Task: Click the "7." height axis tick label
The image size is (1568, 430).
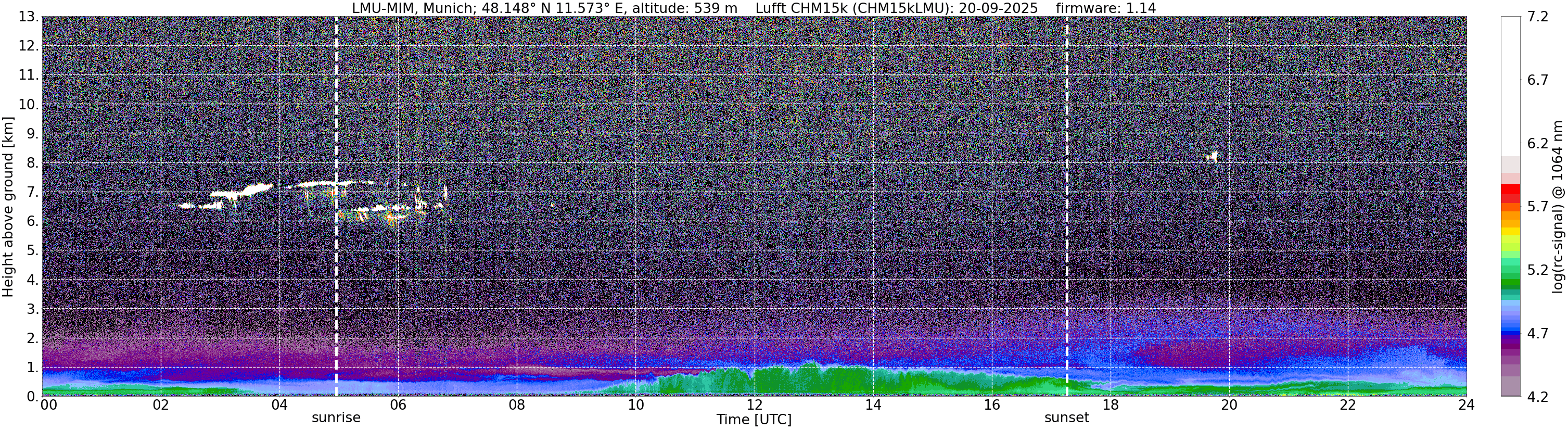Action: [32, 192]
